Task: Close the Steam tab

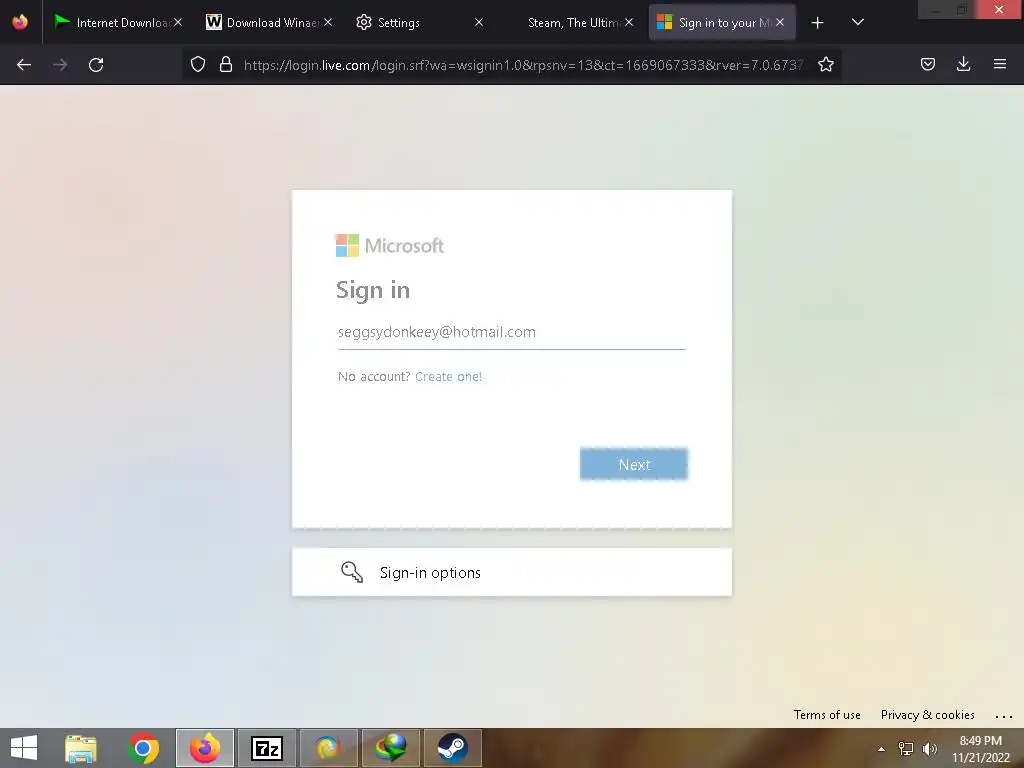Action: click(x=629, y=22)
